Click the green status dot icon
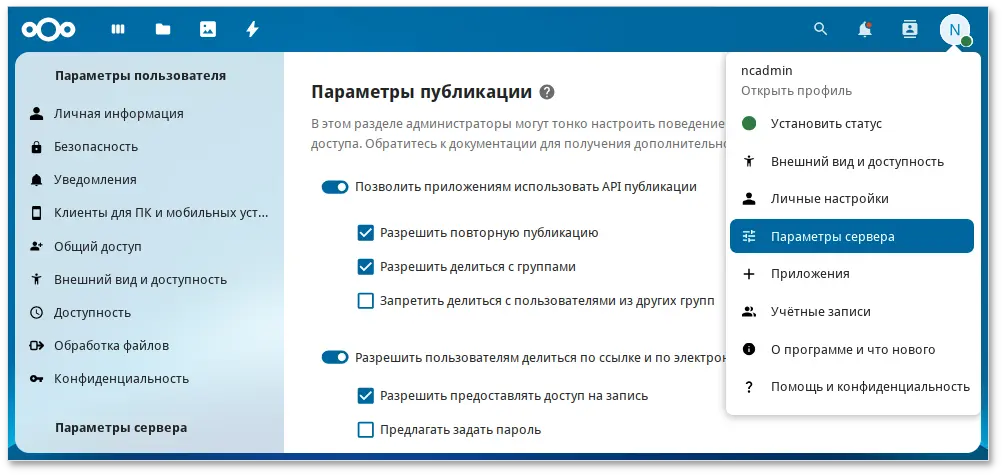Viewport: 1002px width, 475px height. (749, 123)
